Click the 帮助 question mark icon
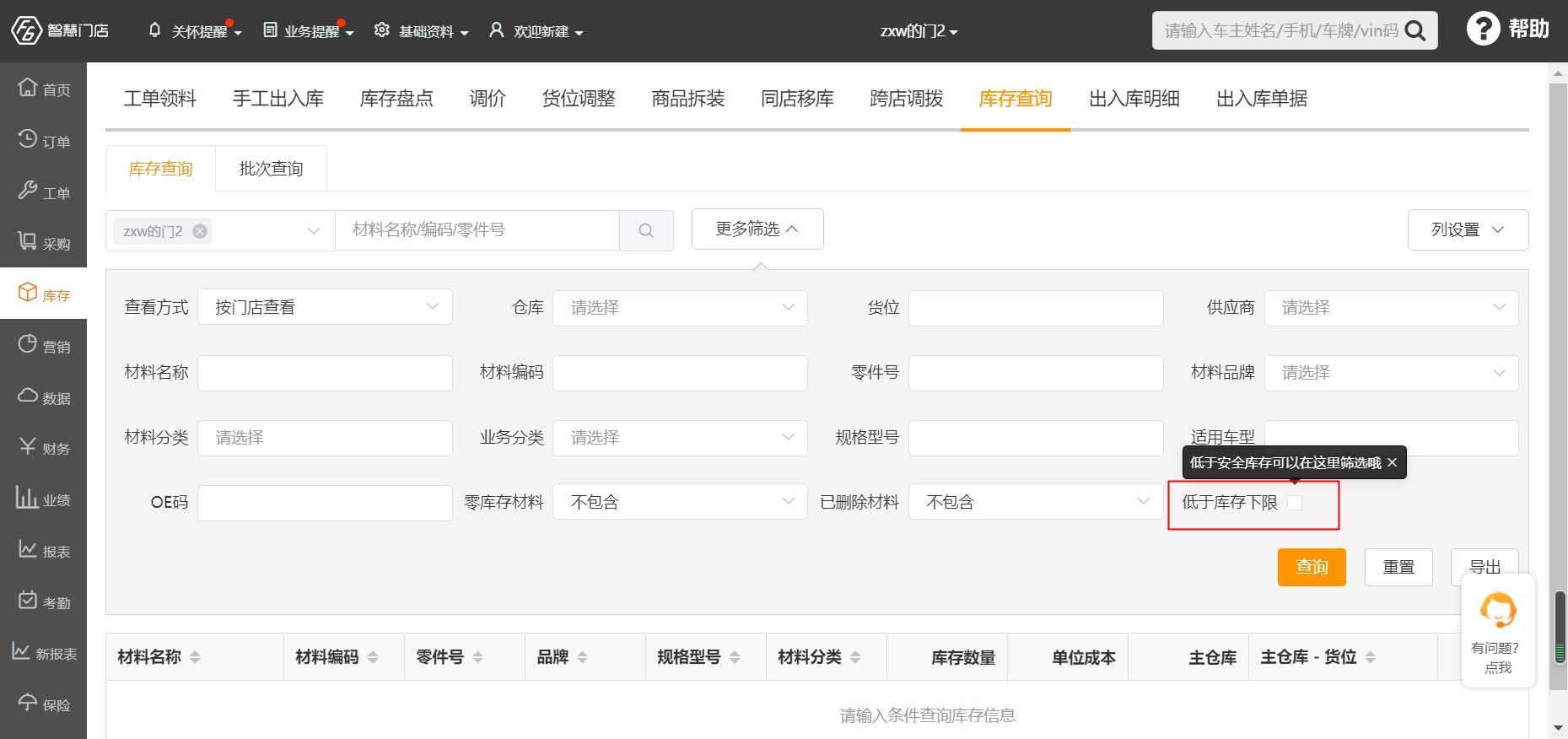 pos(1483,29)
